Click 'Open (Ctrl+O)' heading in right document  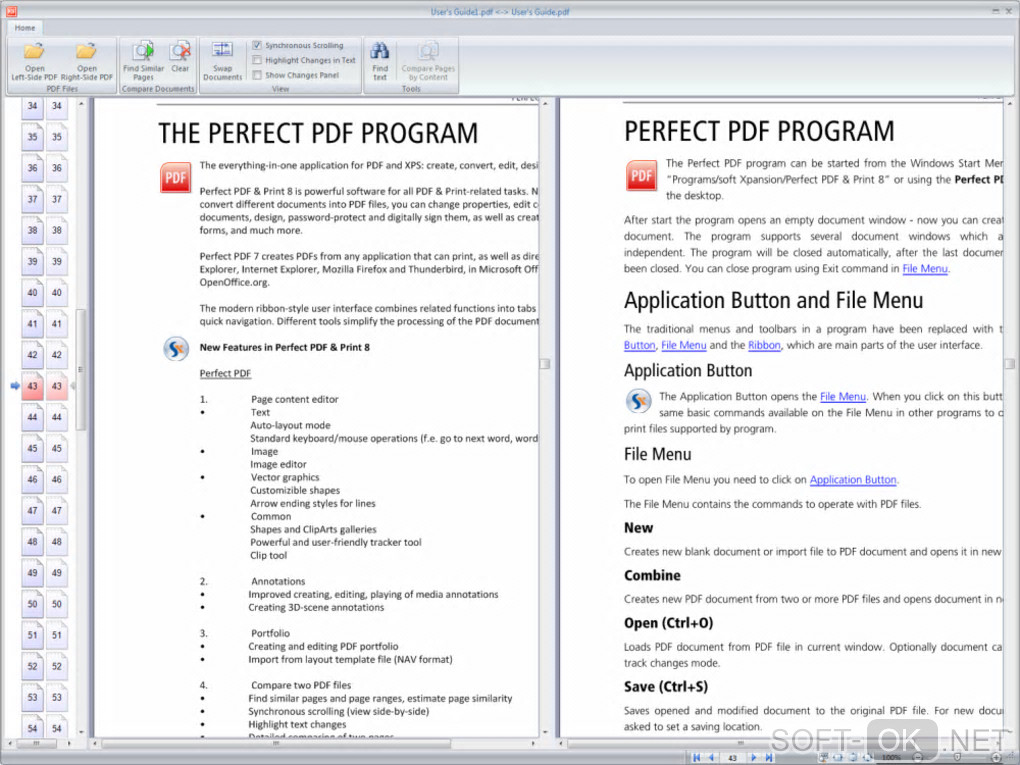pyautogui.click(x=668, y=623)
